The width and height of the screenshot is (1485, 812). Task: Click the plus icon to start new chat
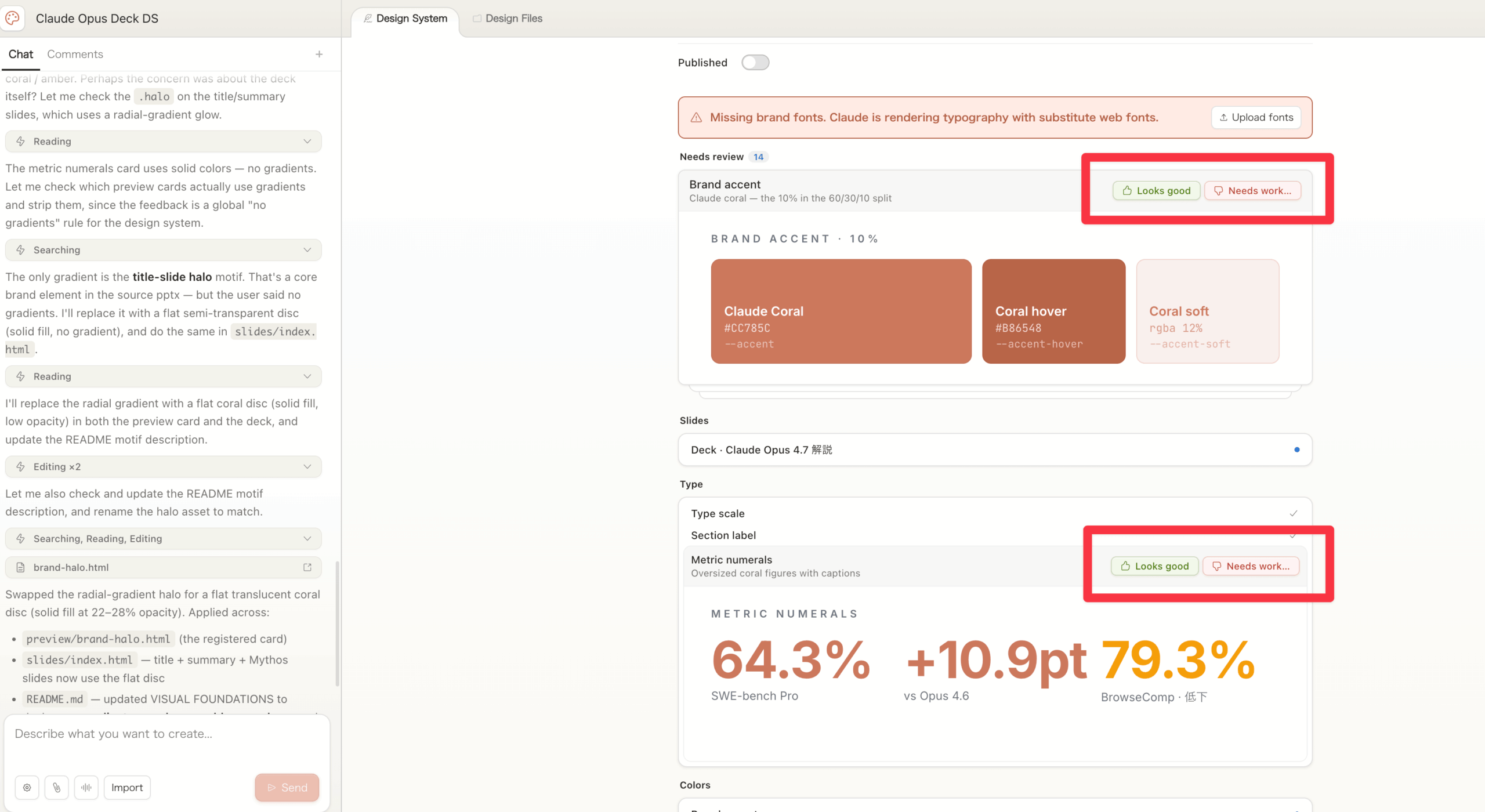[x=319, y=54]
